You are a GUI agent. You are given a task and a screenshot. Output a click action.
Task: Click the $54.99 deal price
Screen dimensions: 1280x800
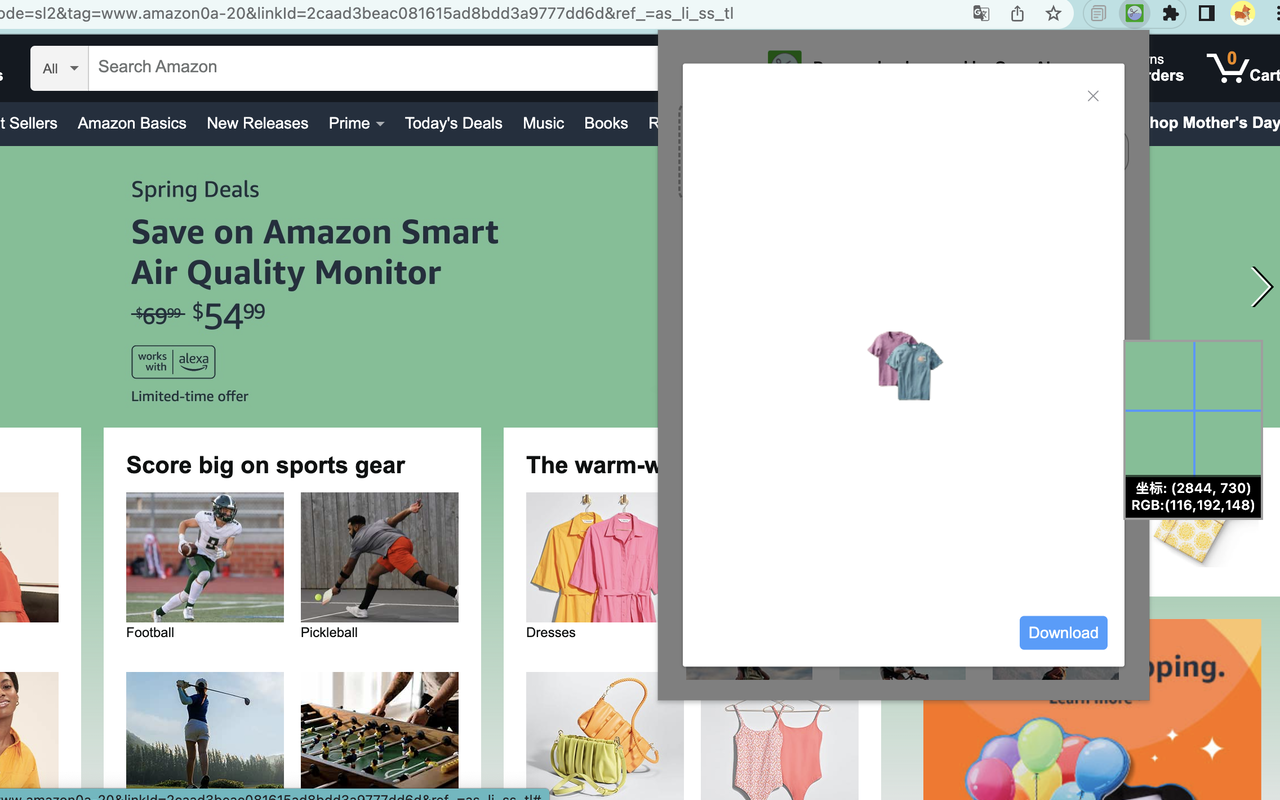click(229, 315)
